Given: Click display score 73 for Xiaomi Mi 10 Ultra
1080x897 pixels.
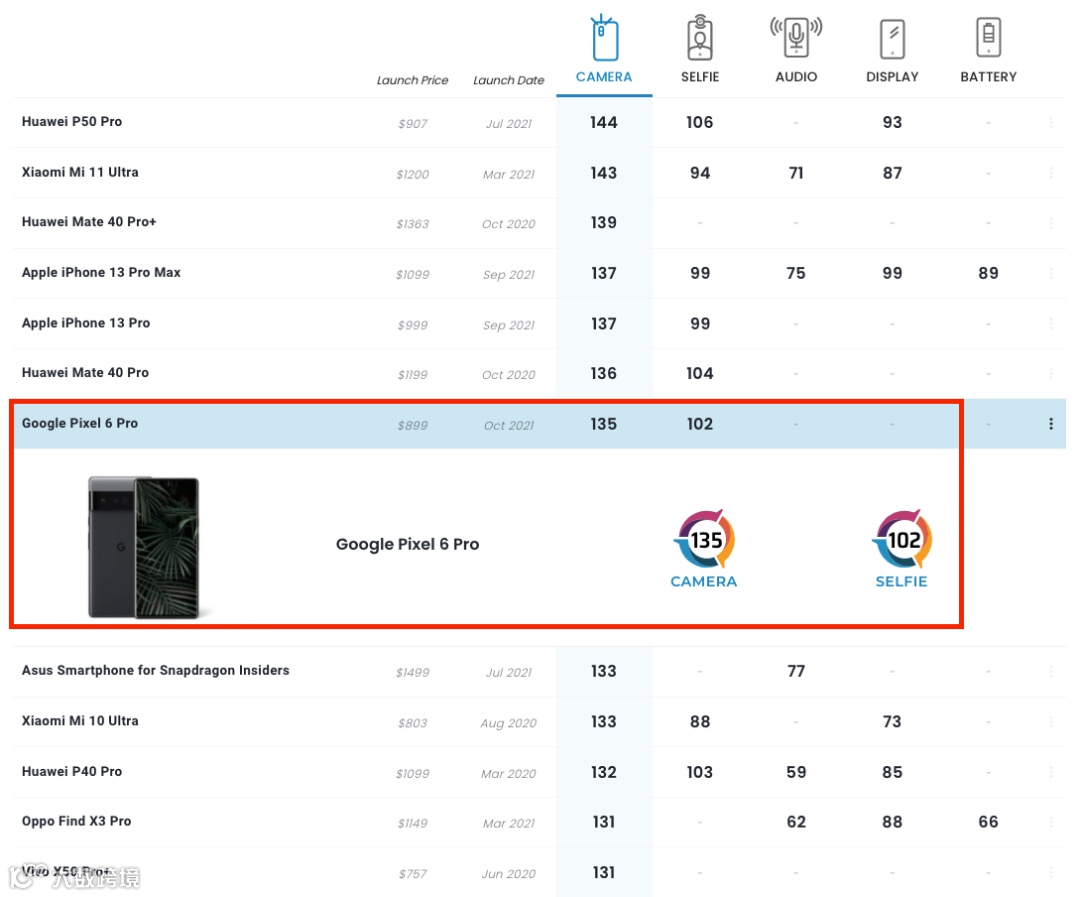Looking at the screenshot, I should (x=893, y=722).
